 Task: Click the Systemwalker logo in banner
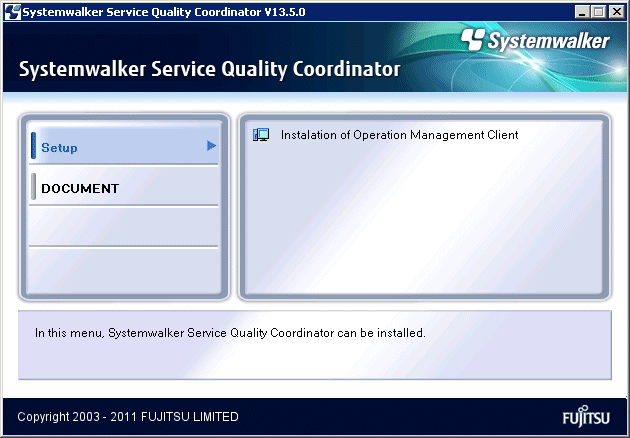point(535,41)
